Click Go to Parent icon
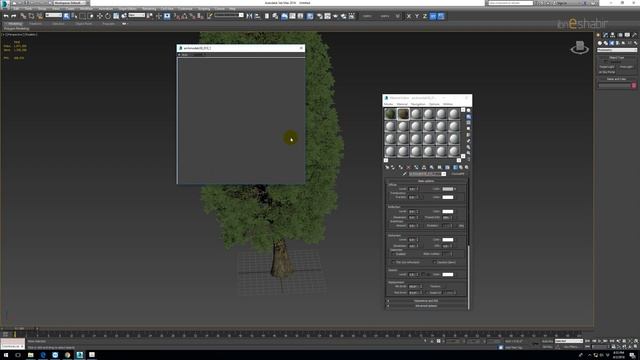640x360 pixels. pyautogui.click(x=461, y=167)
